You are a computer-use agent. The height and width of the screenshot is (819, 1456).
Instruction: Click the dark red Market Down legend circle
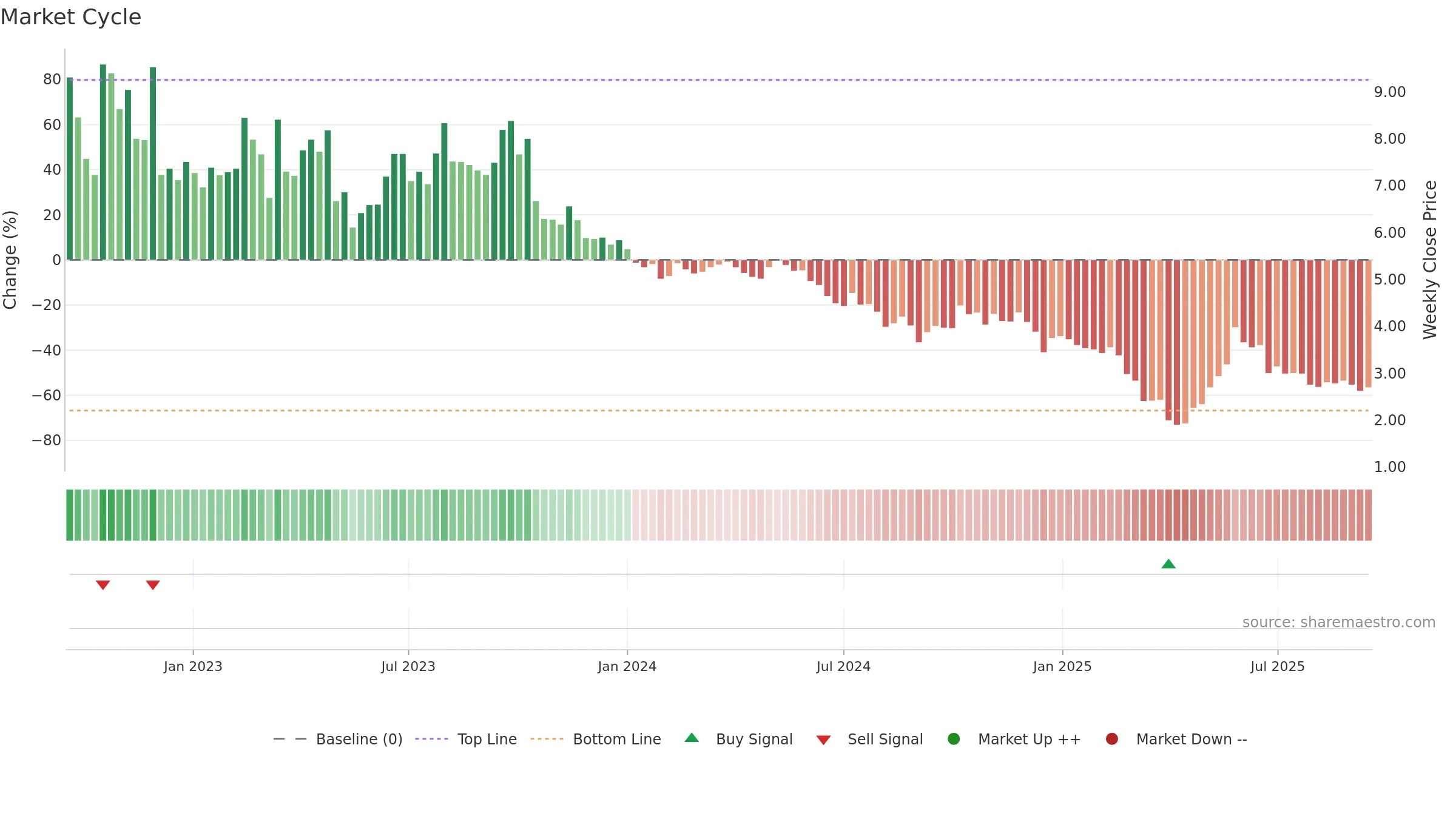click(x=1112, y=739)
